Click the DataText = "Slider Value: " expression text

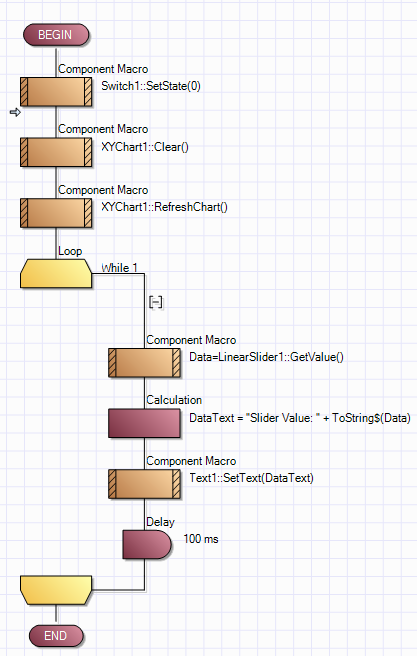pos(300,418)
